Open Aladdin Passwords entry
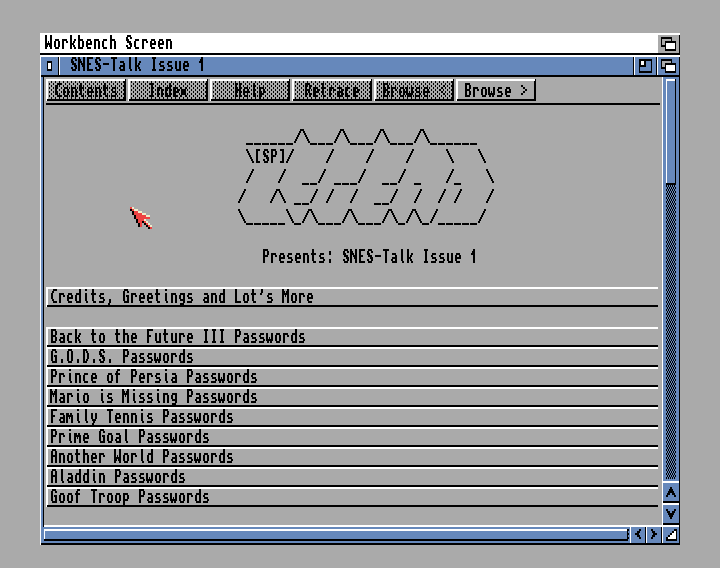This screenshot has width=720, height=568. (x=352, y=477)
